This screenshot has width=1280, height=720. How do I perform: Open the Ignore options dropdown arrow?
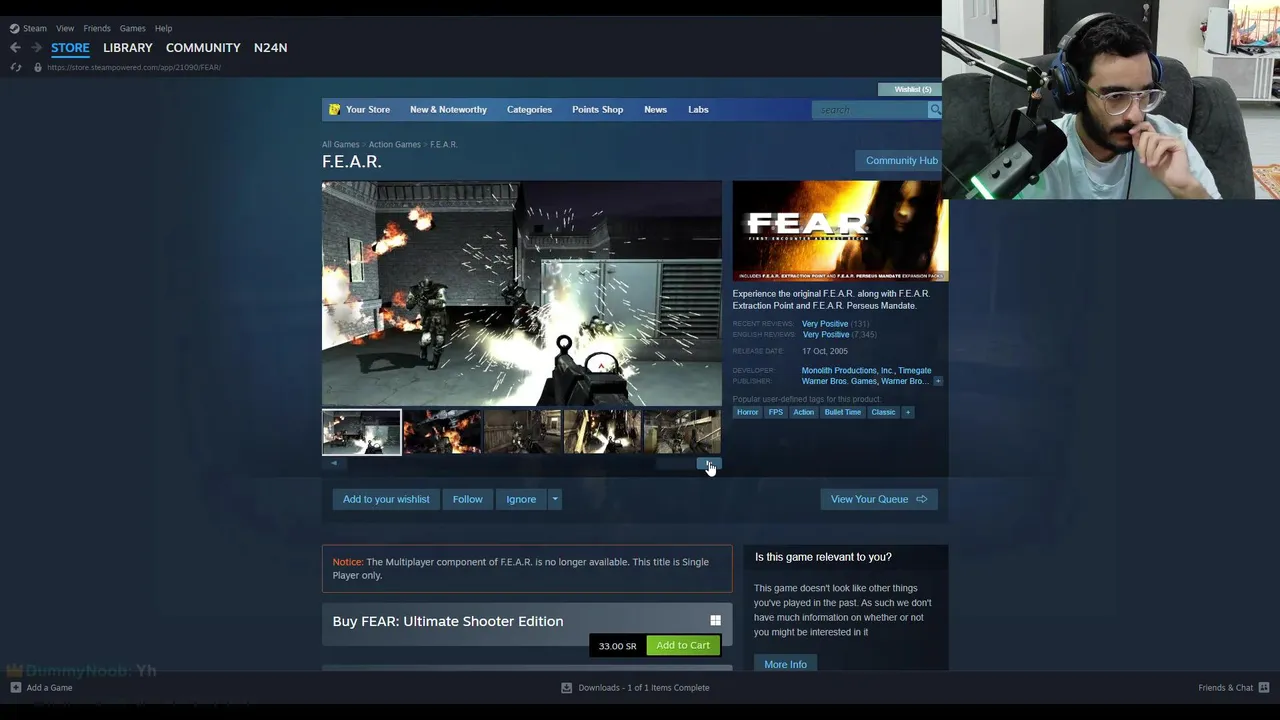tap(555, 499)
